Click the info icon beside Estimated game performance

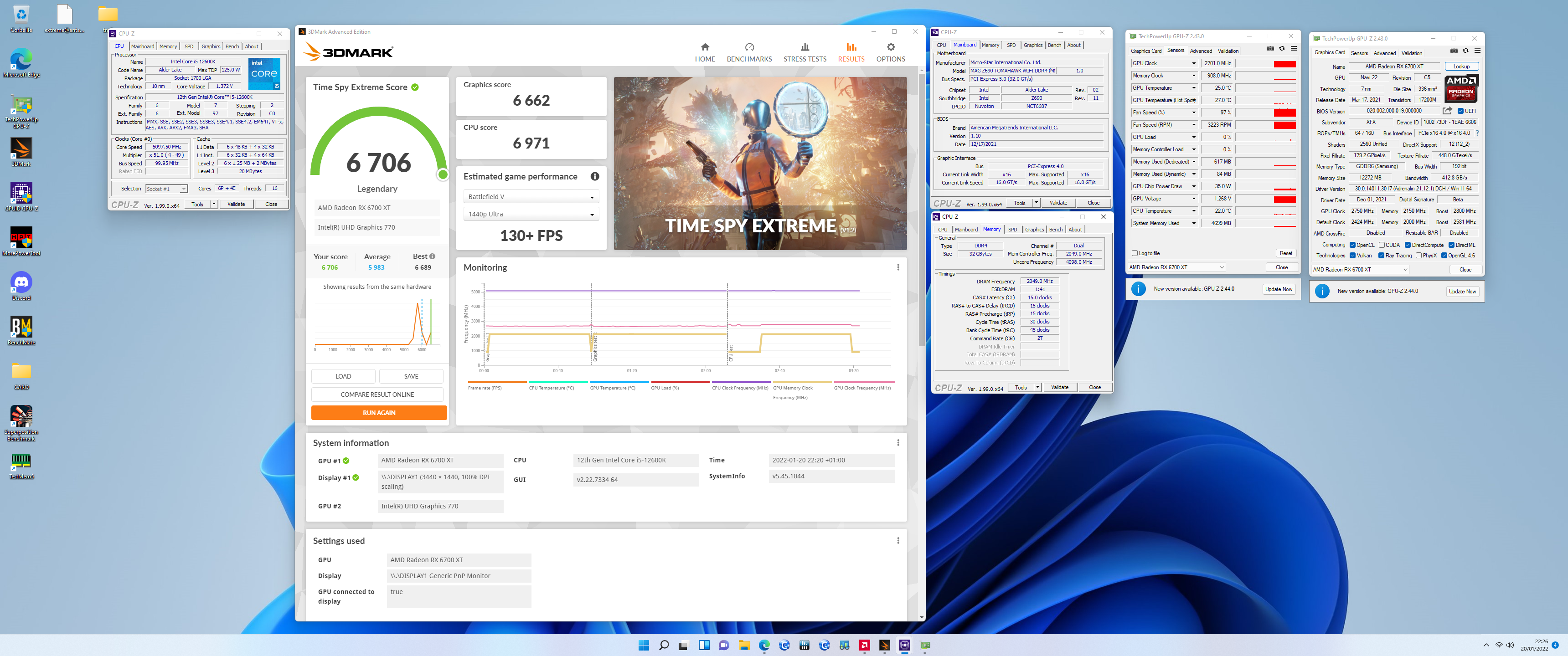[x=595, y=176]
